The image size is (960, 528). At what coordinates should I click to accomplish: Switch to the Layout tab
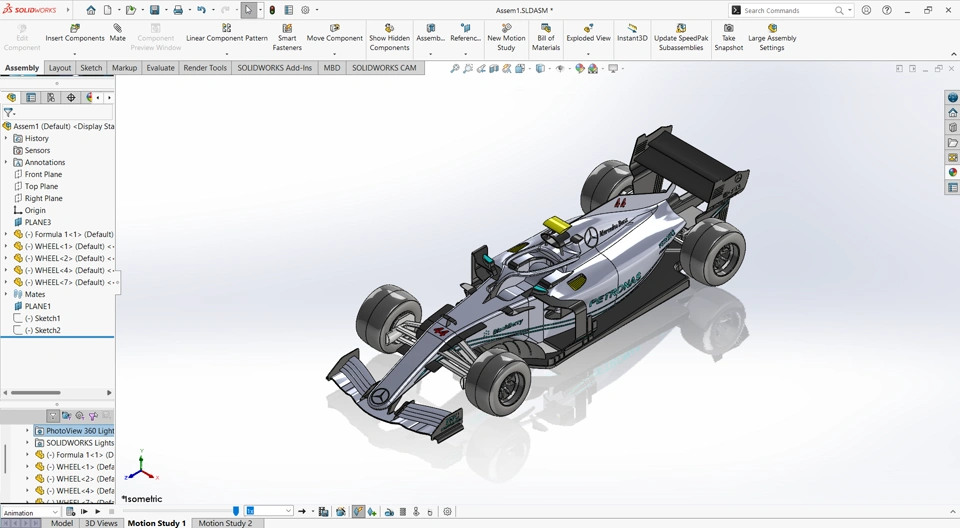[60, 68]
